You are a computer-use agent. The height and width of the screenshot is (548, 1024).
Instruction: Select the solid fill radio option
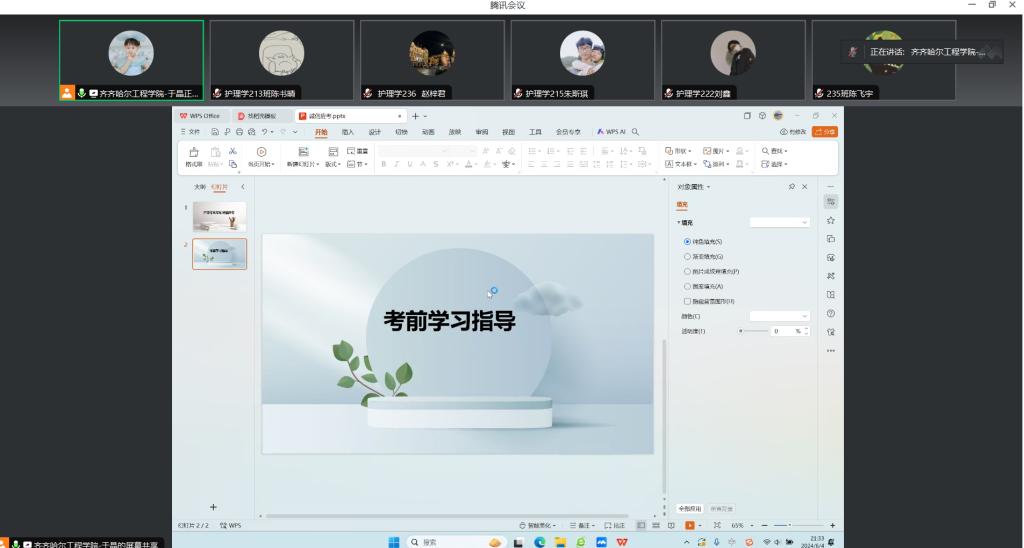[x=687, y=242]
